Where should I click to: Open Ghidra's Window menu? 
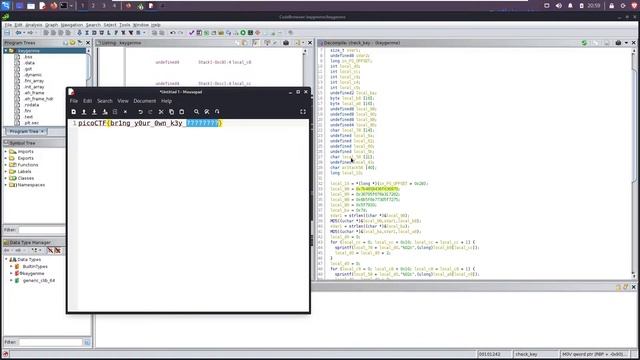(141, 25)
